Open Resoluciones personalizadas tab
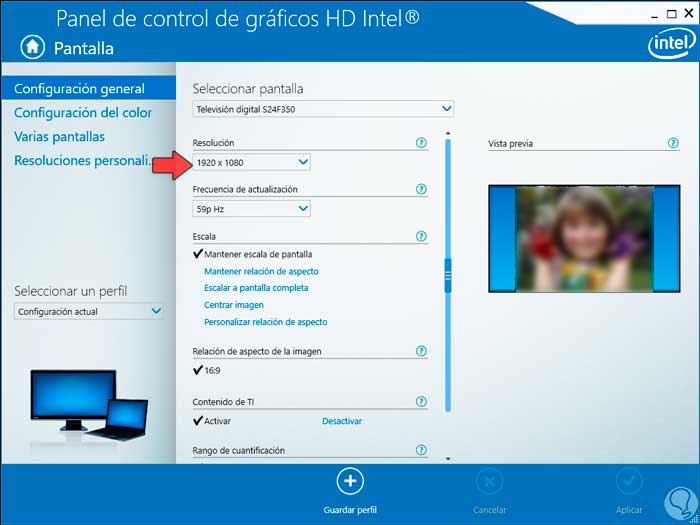Screen dimensions: 700x525 pos(83,161)
